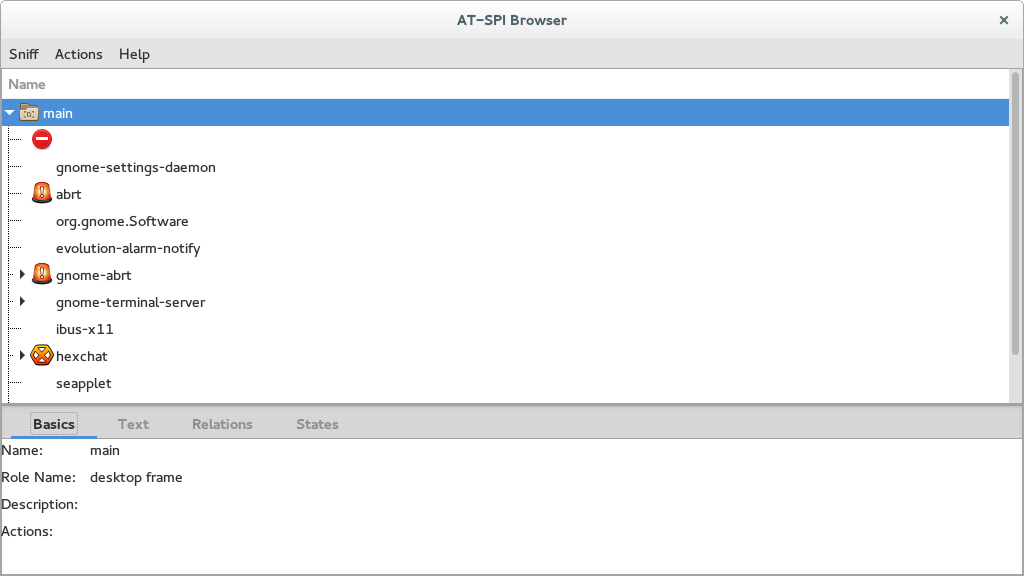This screenshot has height=576, width=1024.
Task: Expand the gnome-abrt node
Action: coord(22,274)
